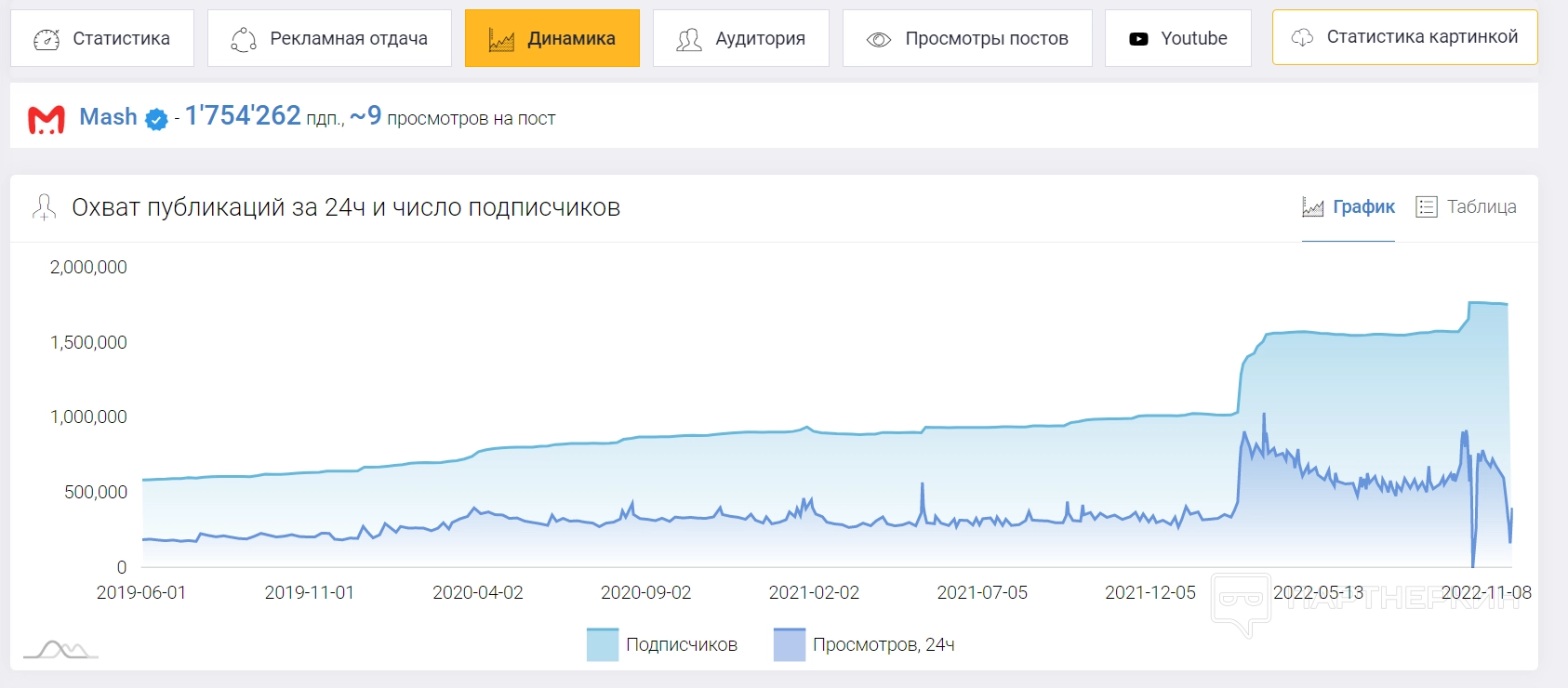Click the recycle icon on Рекламная отдача
The height and width of the screenshot is (688, 1568).
click(244, 39)
